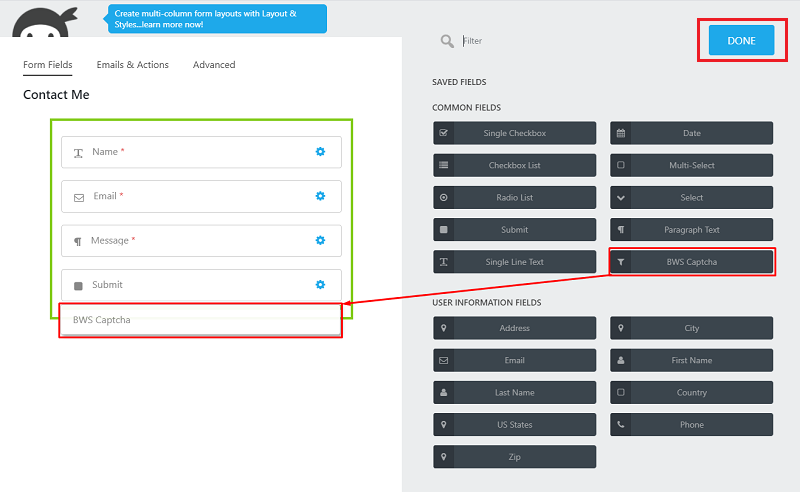Add a First Name field
The height and width of the screenshot is (492, 800).
pyautogui.click(x=691, y=360)
